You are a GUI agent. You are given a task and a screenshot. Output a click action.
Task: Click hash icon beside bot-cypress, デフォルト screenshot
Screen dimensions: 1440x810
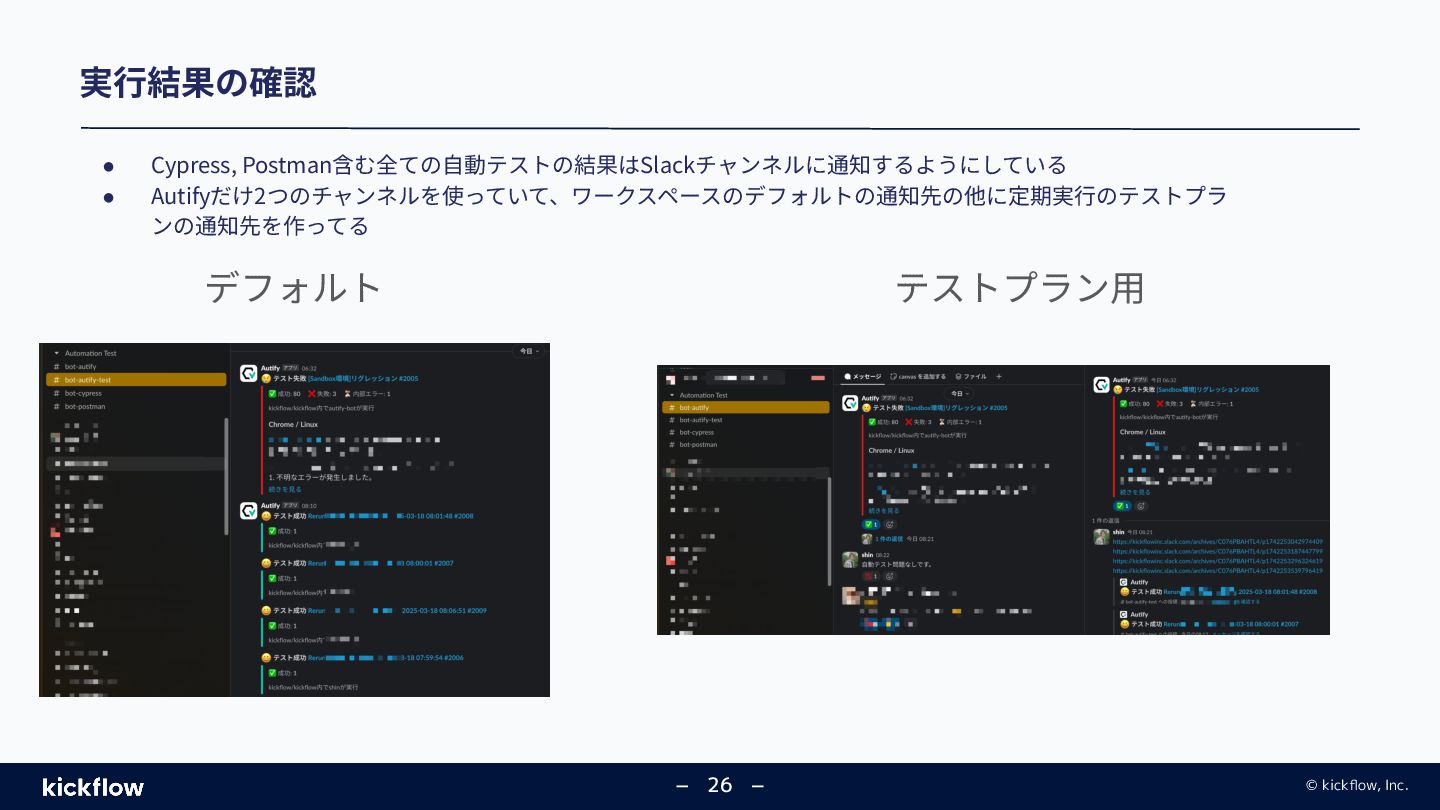pos(56,393)
